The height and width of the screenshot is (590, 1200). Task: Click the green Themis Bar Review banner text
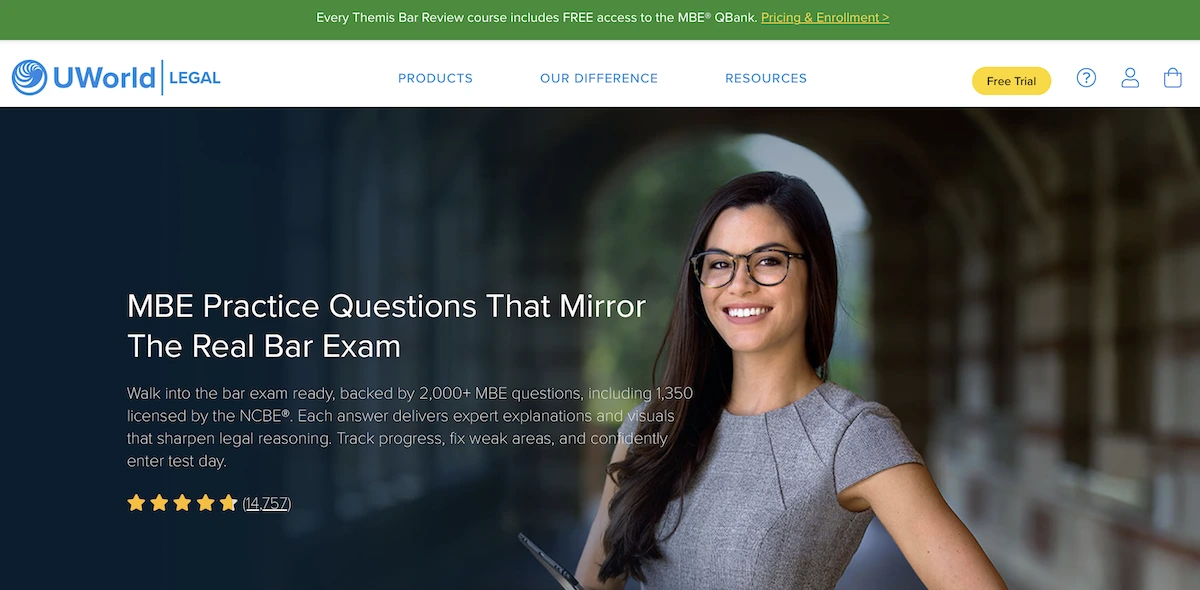pos(536,18)
